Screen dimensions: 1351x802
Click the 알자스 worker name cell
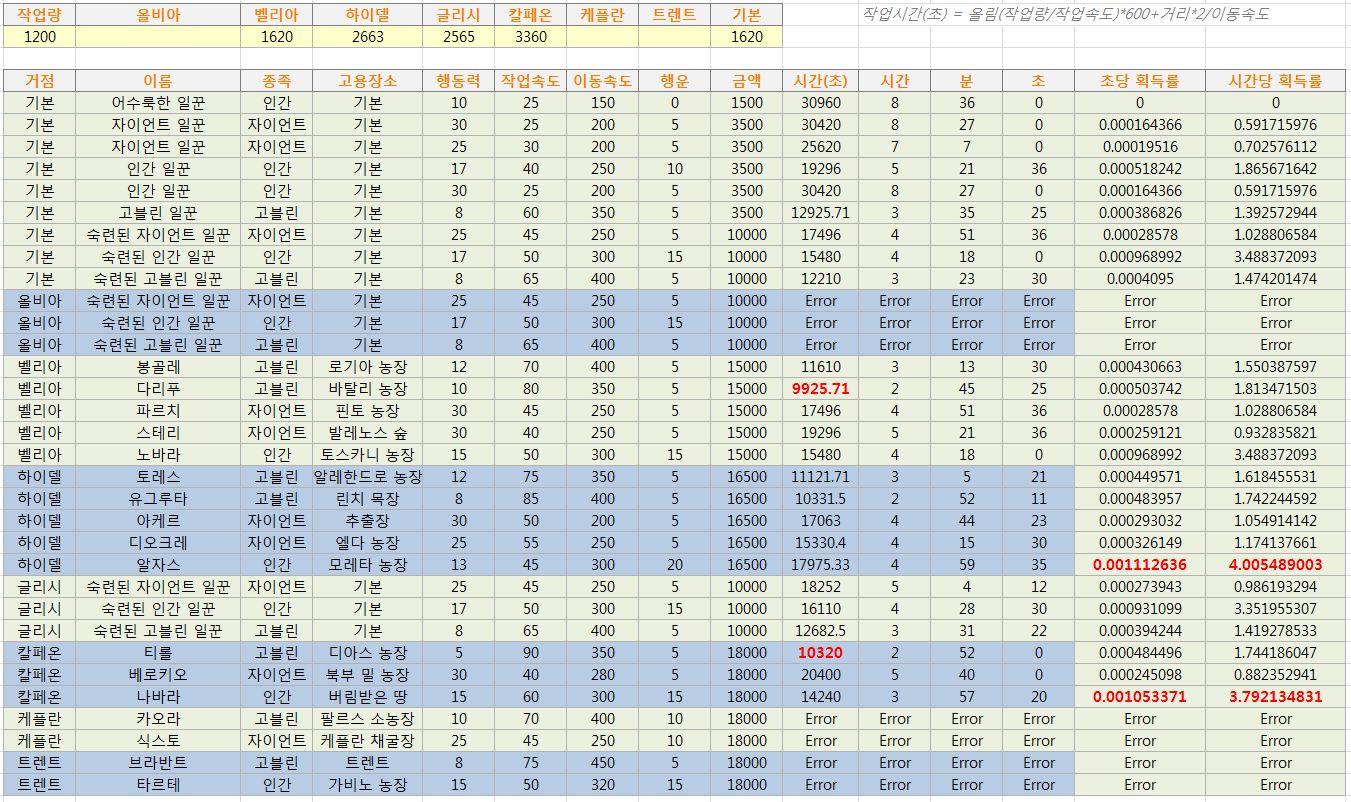coord(158,565)
